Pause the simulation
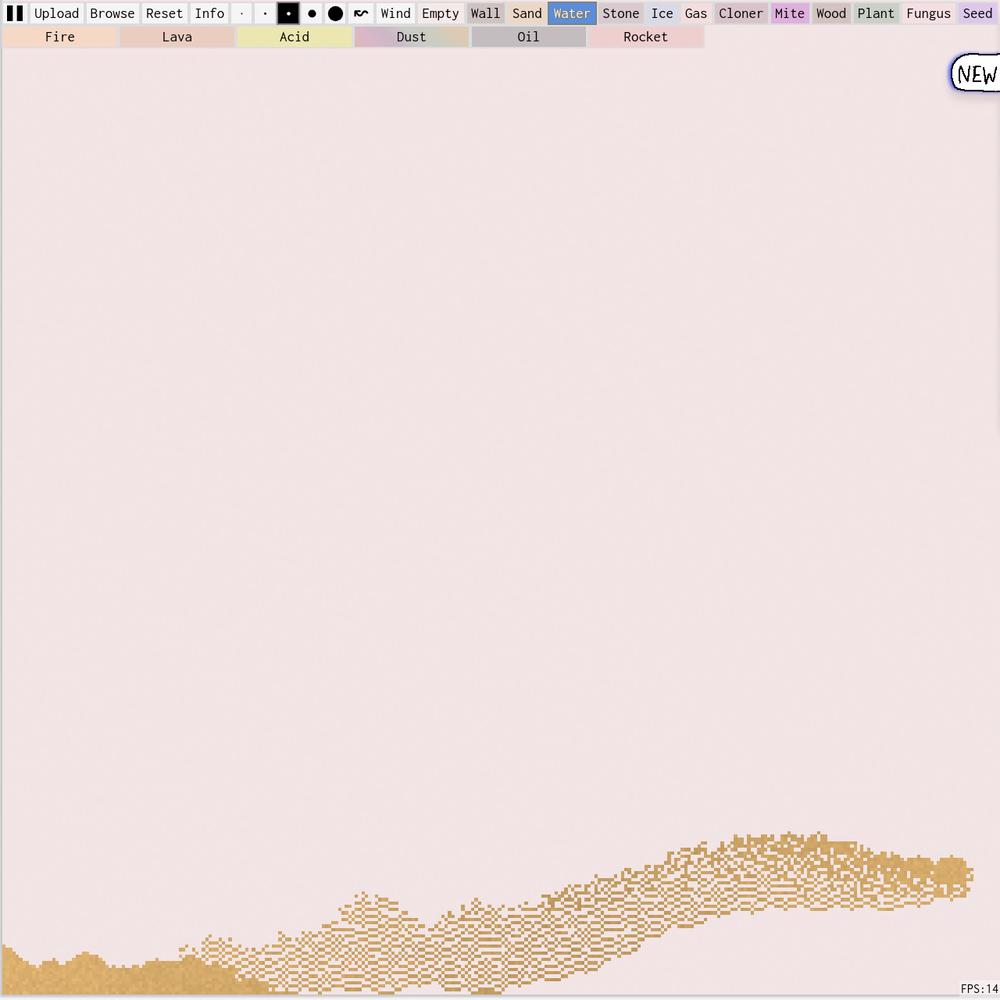 coord(15,13)
